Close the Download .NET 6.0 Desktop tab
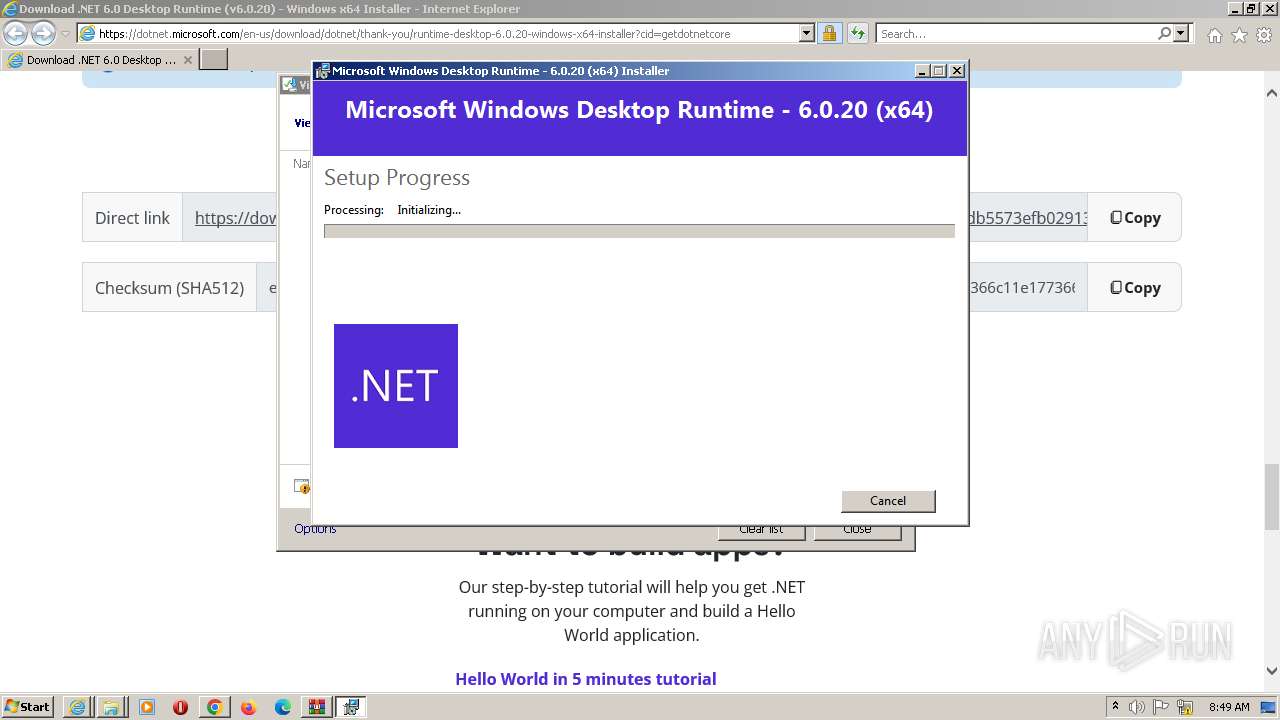1280x720 pixels. point(187,60)
